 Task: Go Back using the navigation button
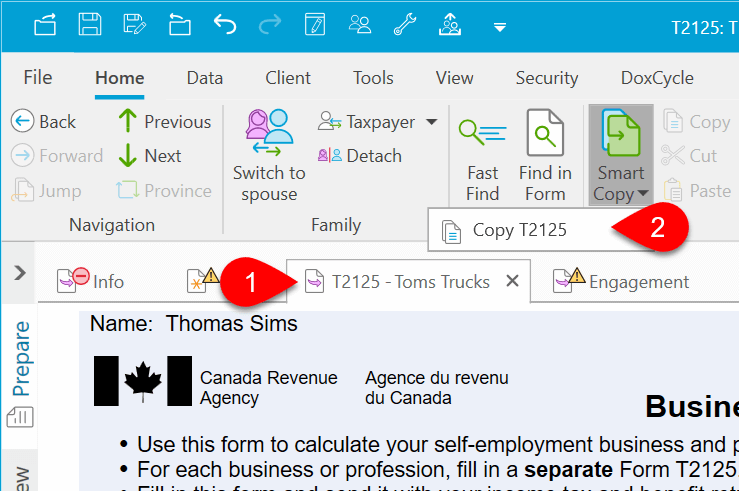point(43,122)
